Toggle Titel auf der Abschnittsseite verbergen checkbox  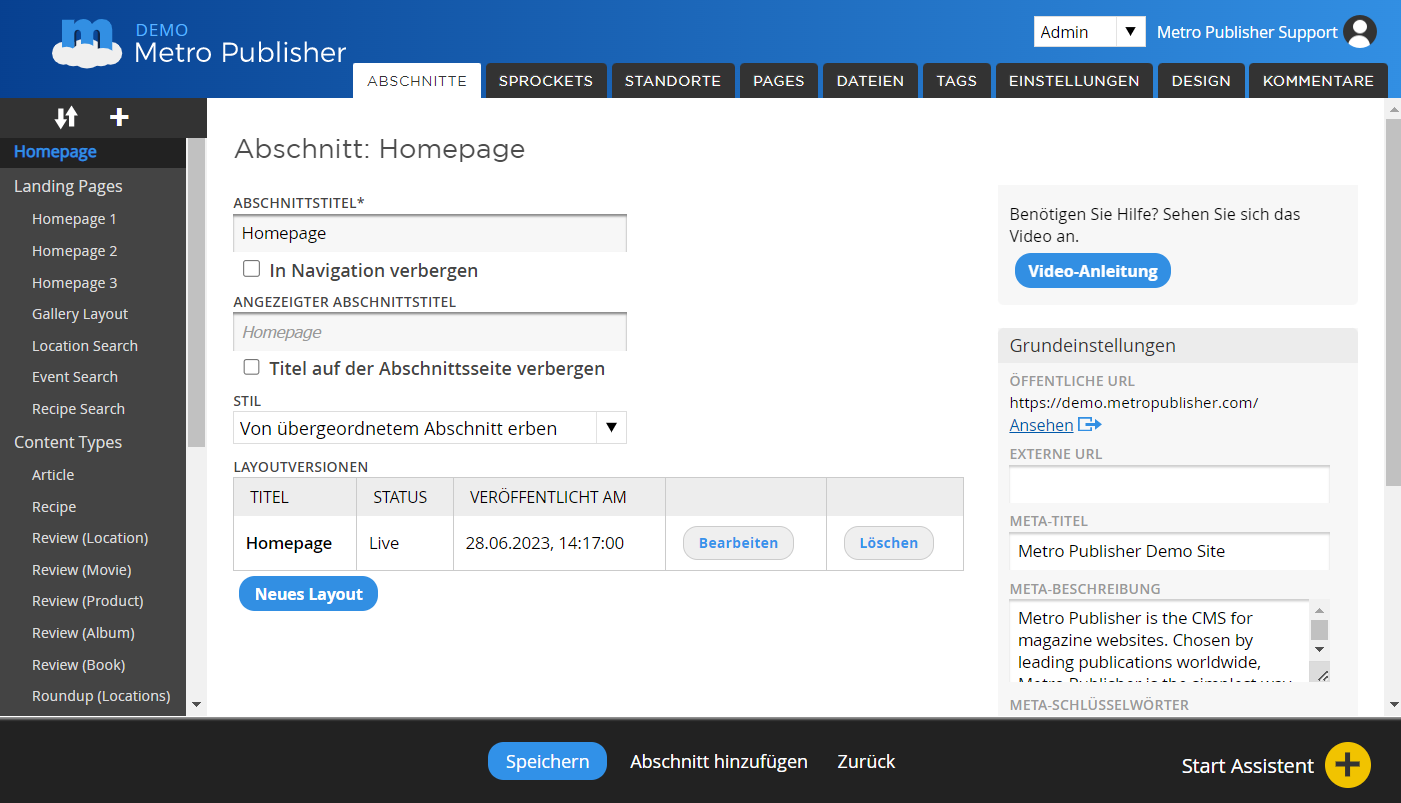(252, 367)
